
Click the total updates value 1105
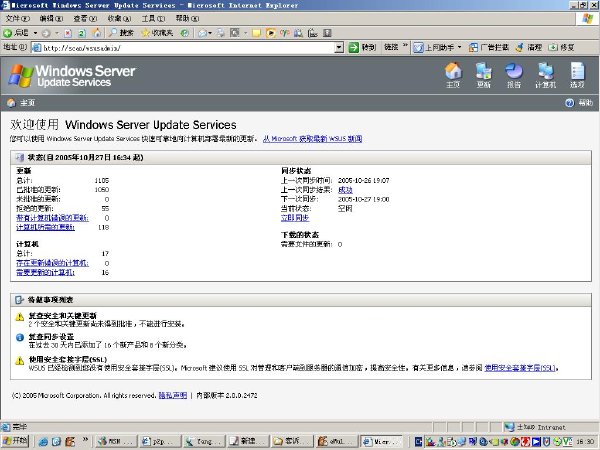[x=102, y=180]
